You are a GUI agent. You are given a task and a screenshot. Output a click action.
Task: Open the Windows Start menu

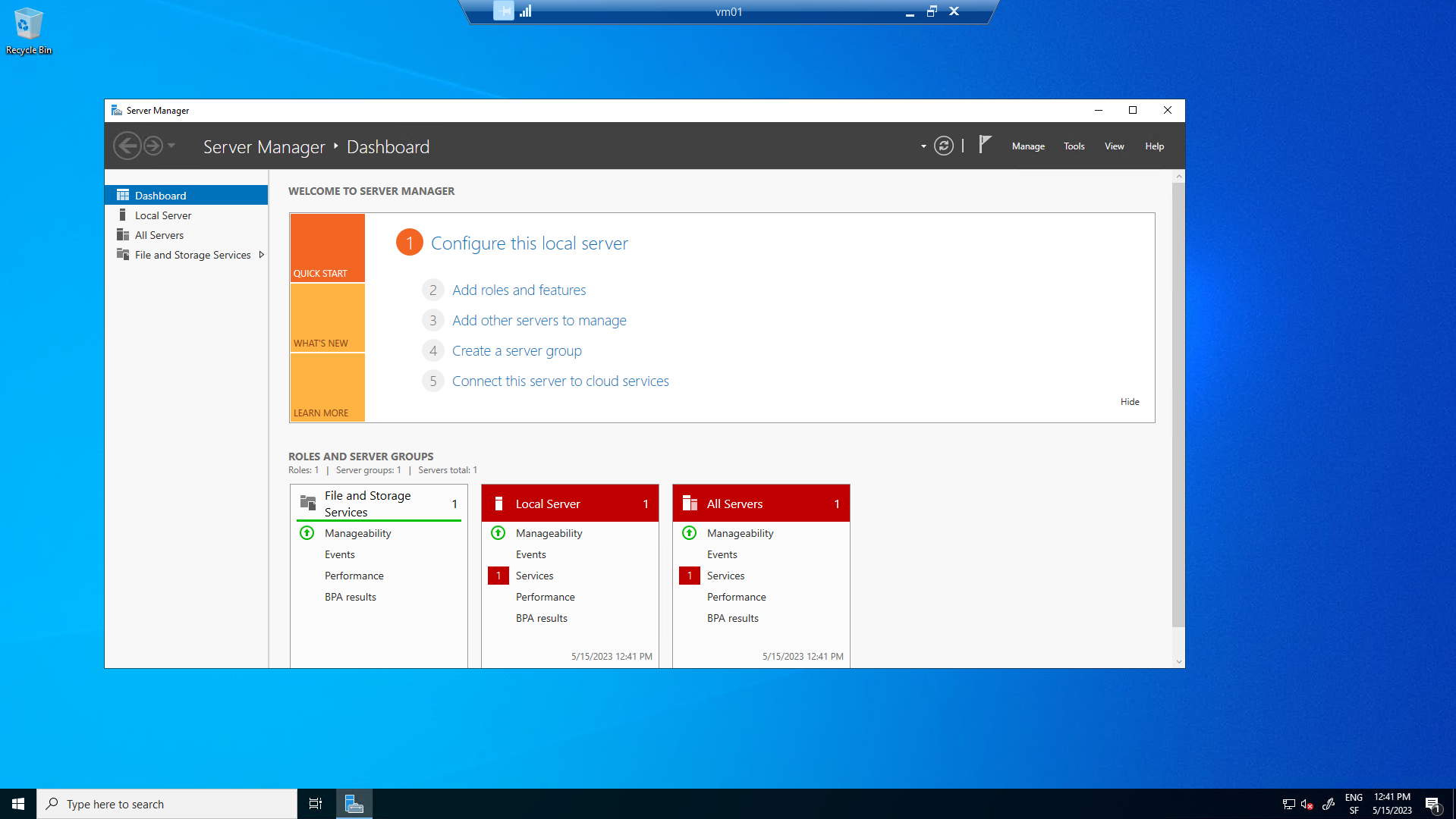[x=18, y=804]
